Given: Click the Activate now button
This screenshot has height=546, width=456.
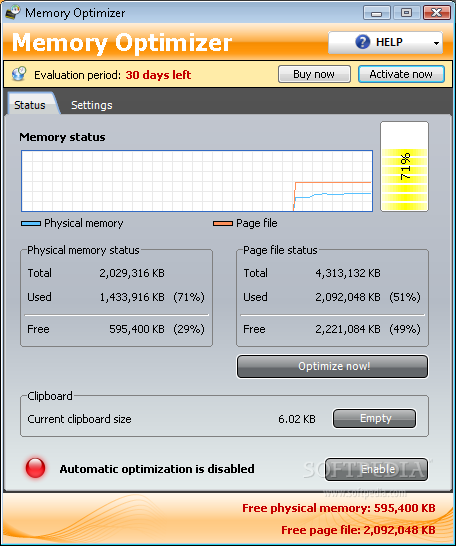Looking at the screenshot, I should (x=401, y=74).
